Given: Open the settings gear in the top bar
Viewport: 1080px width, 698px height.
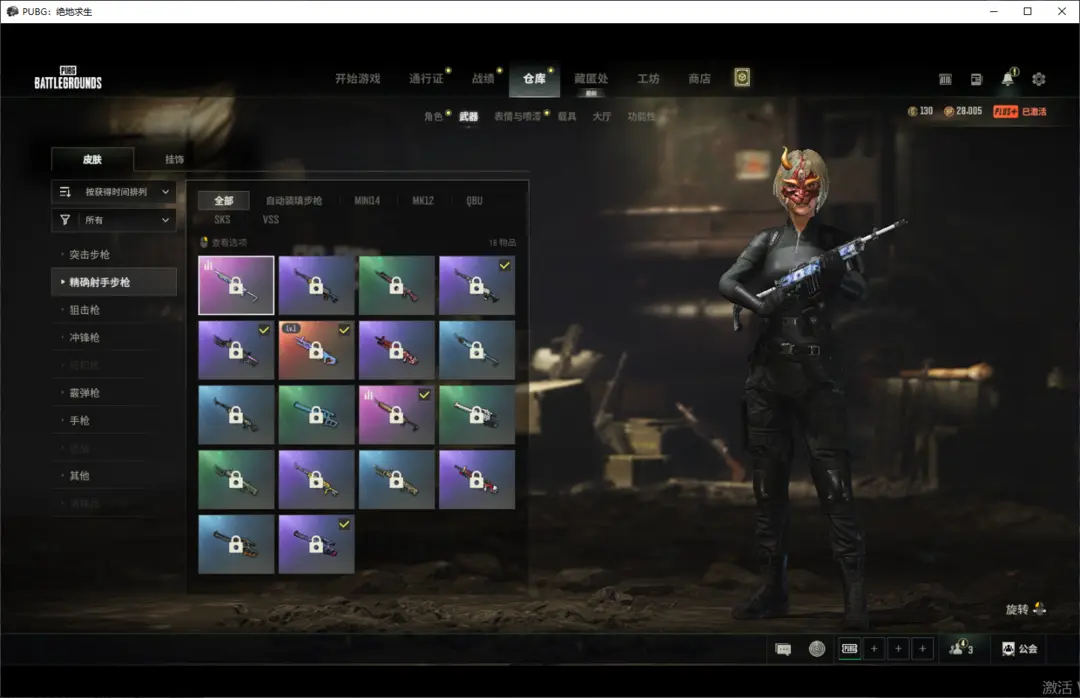Looking at the screenshot, I should 1039,79.
